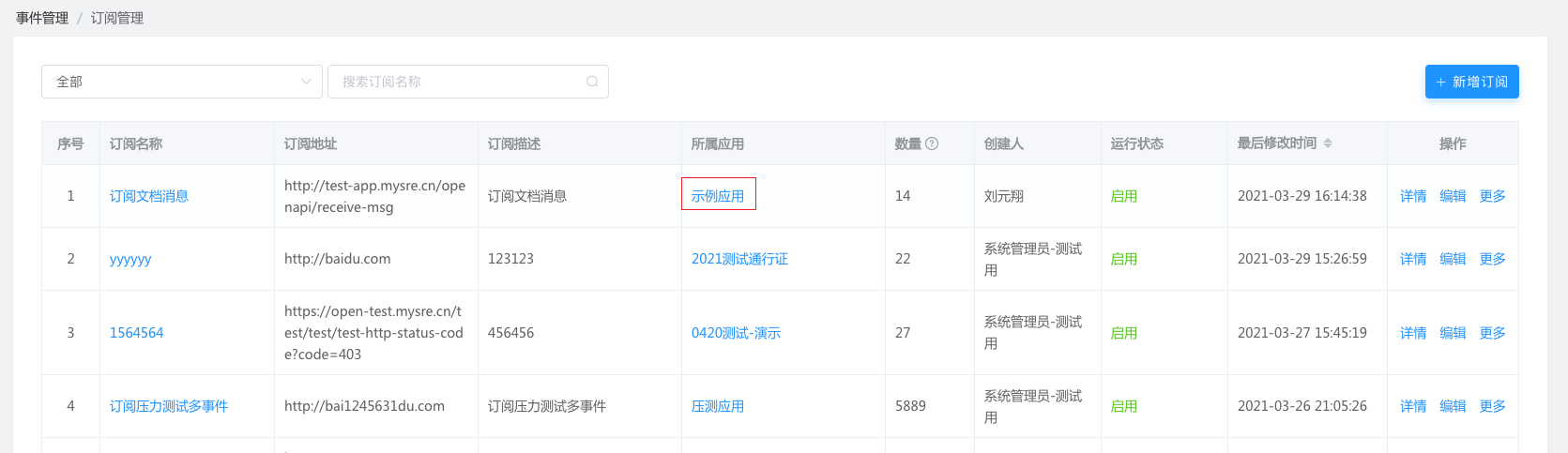Open the 示例应用 application link
This screenshot has width=1568, height=453.
tap(718, 196)
